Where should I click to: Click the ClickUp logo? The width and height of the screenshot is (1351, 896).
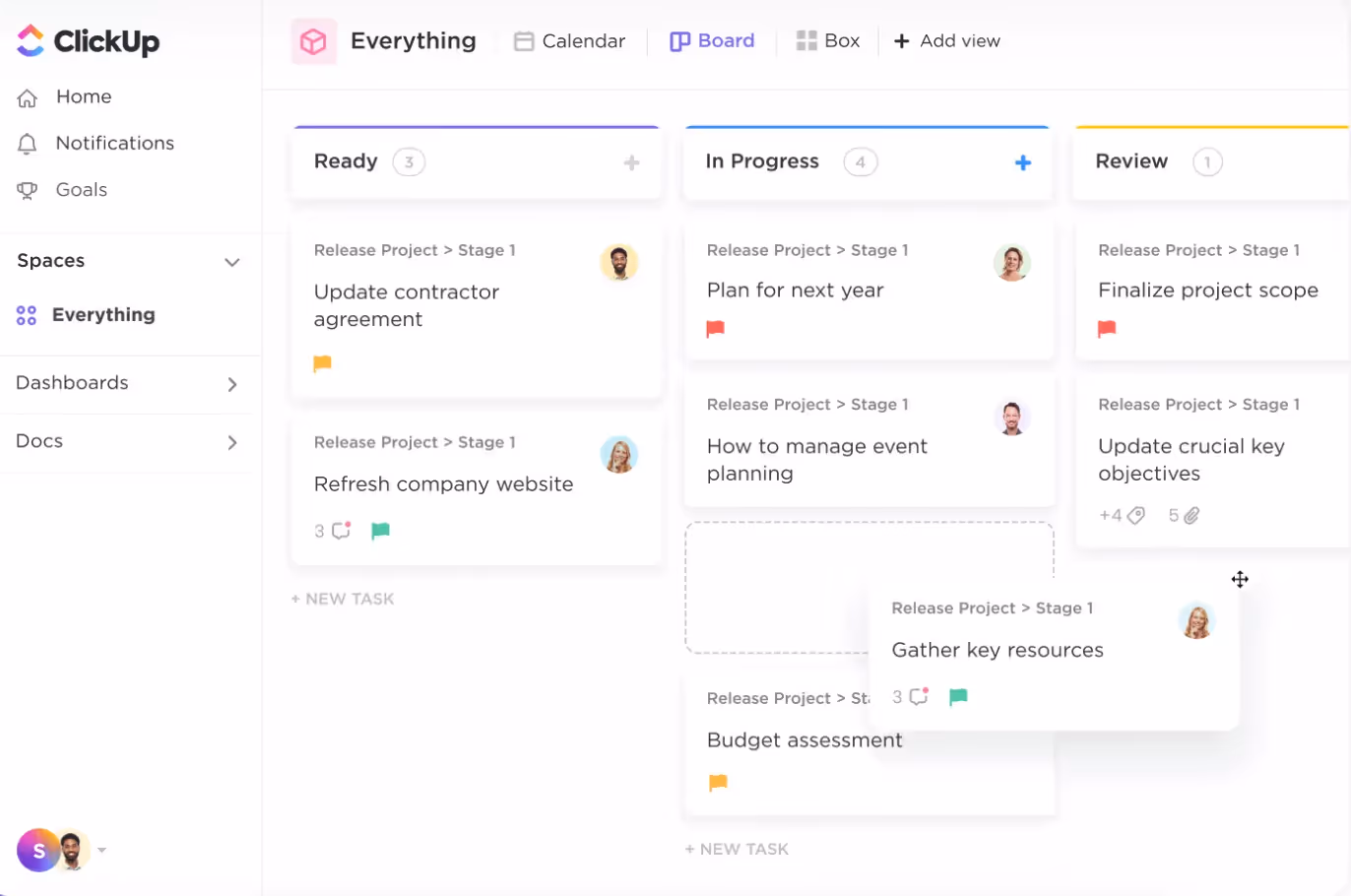pyautogui.click(x=88, y=41)
